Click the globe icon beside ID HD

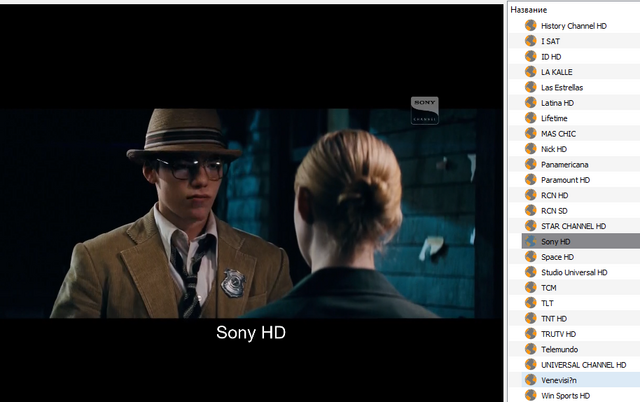[531, 56]
